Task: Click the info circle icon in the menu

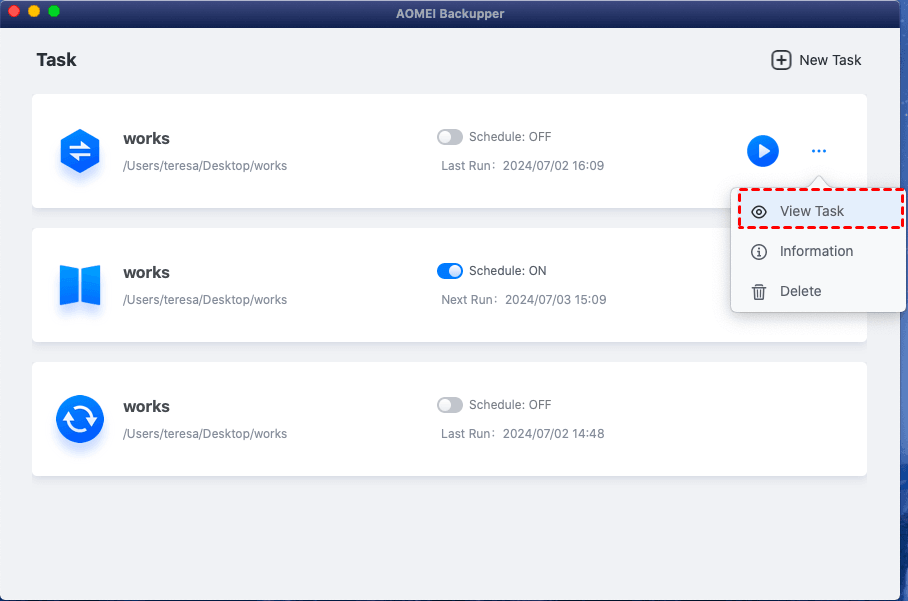Action: coord(759,252)
